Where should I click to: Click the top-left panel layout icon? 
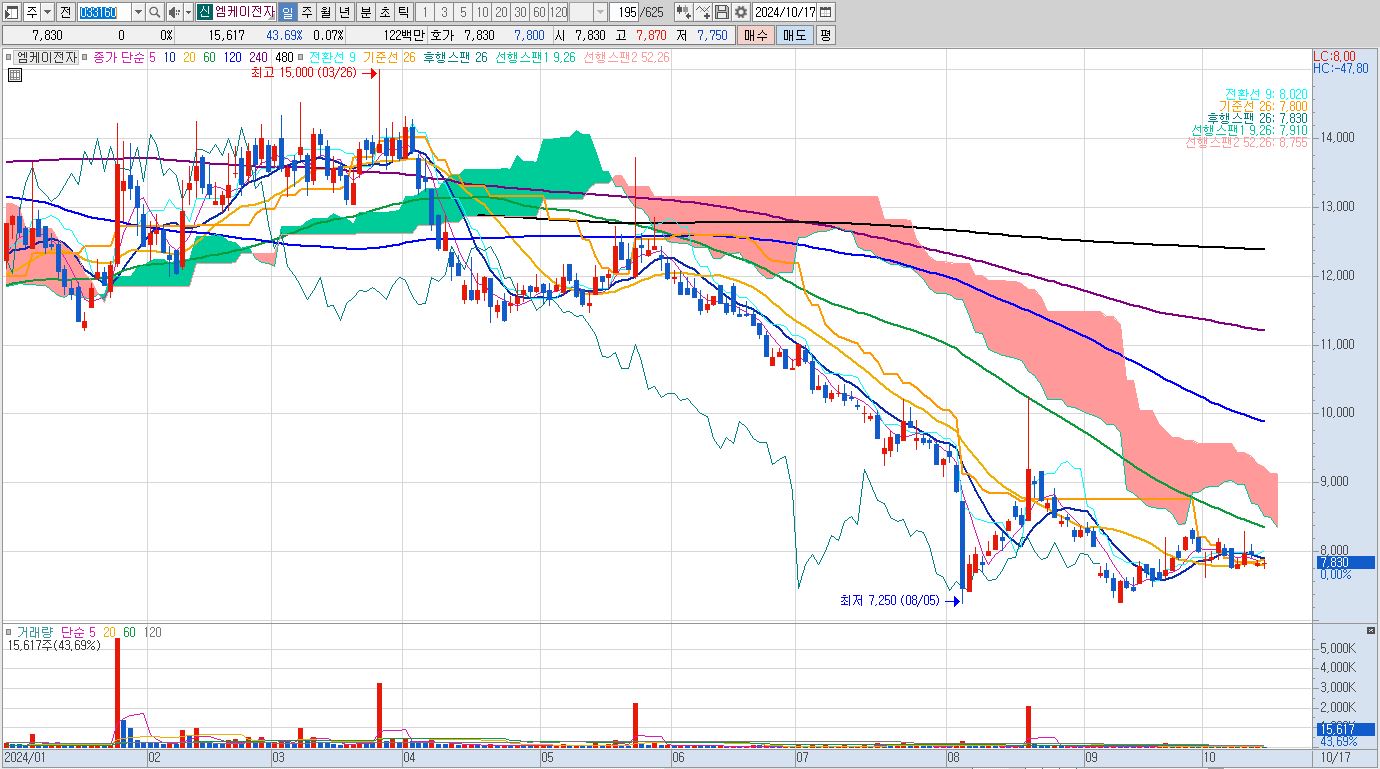12,12
